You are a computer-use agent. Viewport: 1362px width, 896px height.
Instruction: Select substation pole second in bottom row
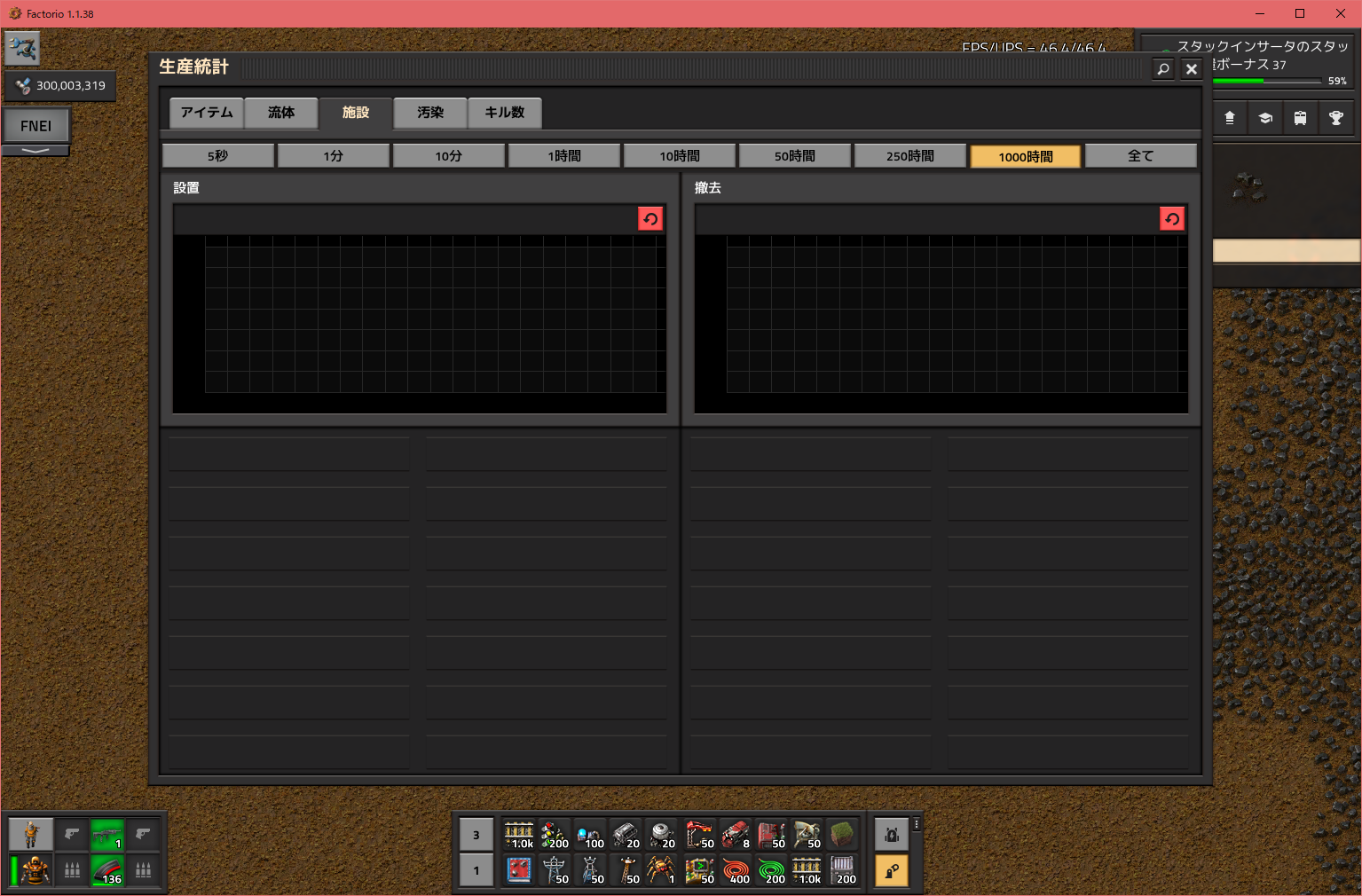tap(590, 870)
